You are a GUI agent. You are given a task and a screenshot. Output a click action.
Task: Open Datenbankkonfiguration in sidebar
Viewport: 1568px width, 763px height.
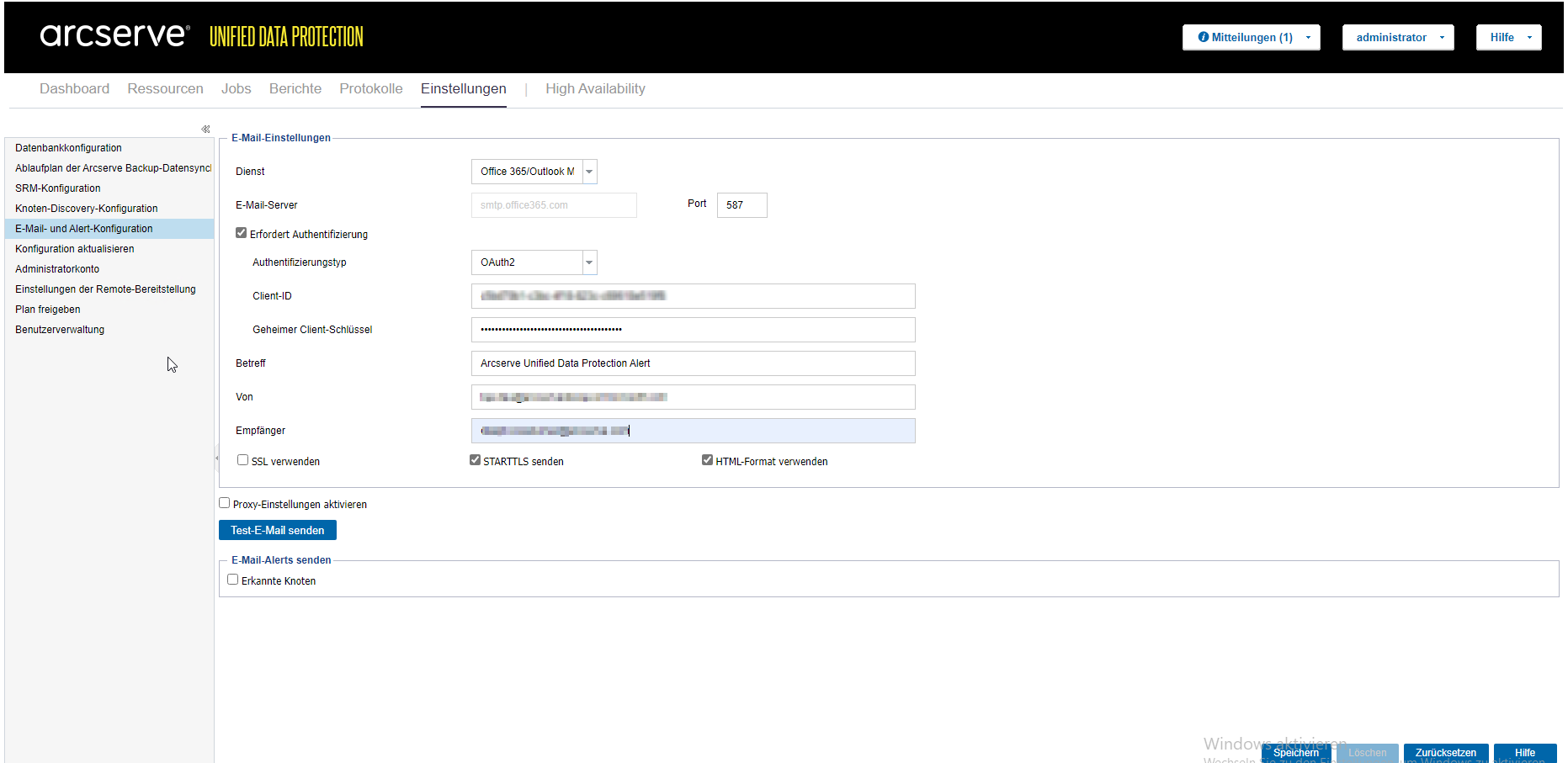[109, 148]
